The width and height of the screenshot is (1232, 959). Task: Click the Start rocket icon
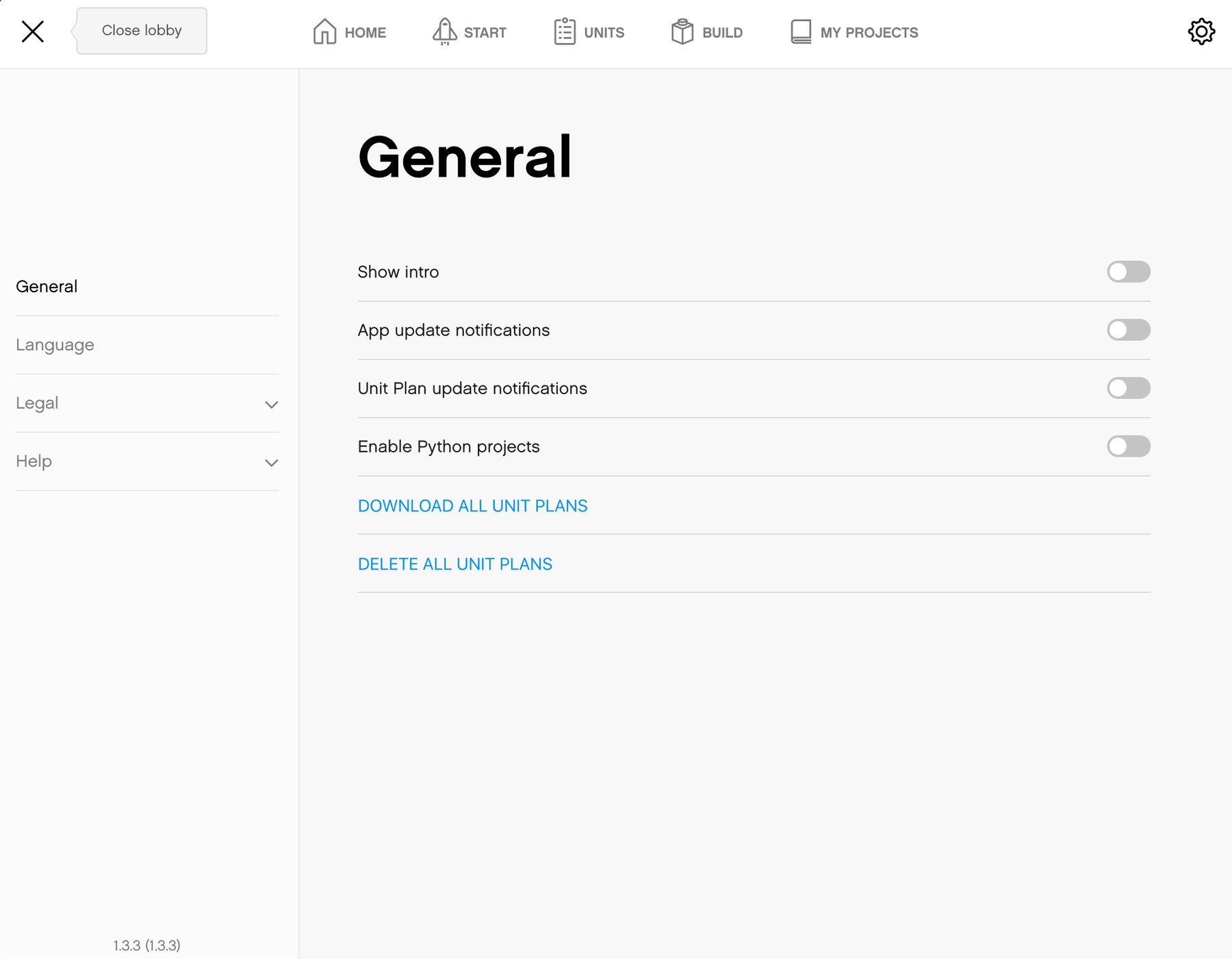444,31
